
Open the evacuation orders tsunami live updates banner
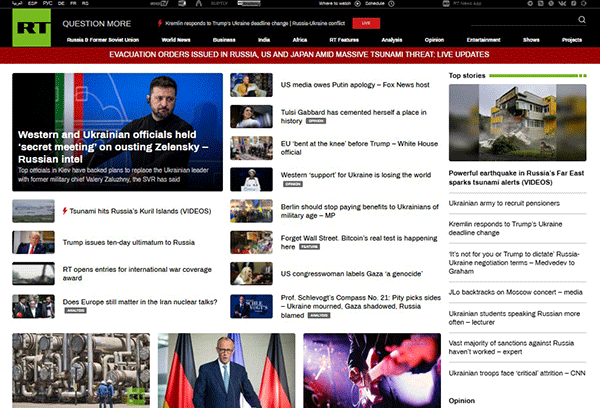point(299,55)
